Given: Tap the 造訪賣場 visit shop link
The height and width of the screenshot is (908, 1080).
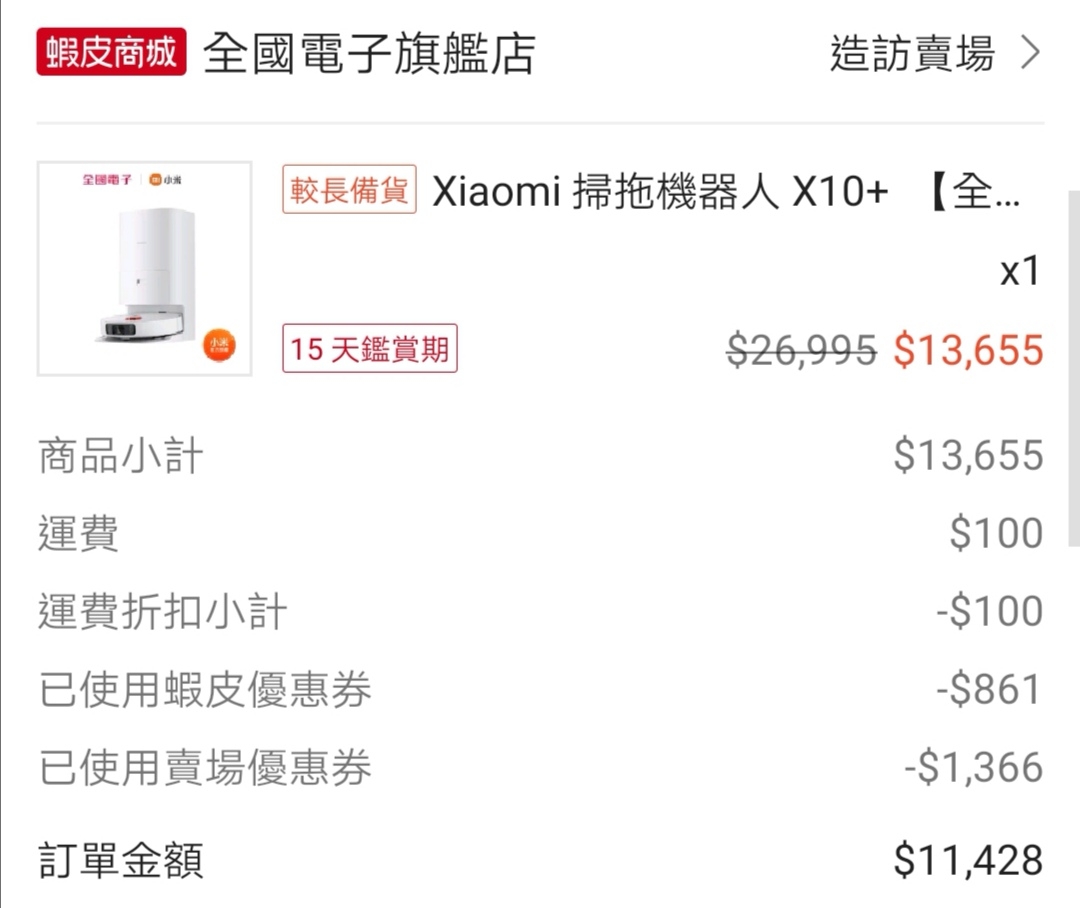Looking at the screenshot, I should point(912,53).
